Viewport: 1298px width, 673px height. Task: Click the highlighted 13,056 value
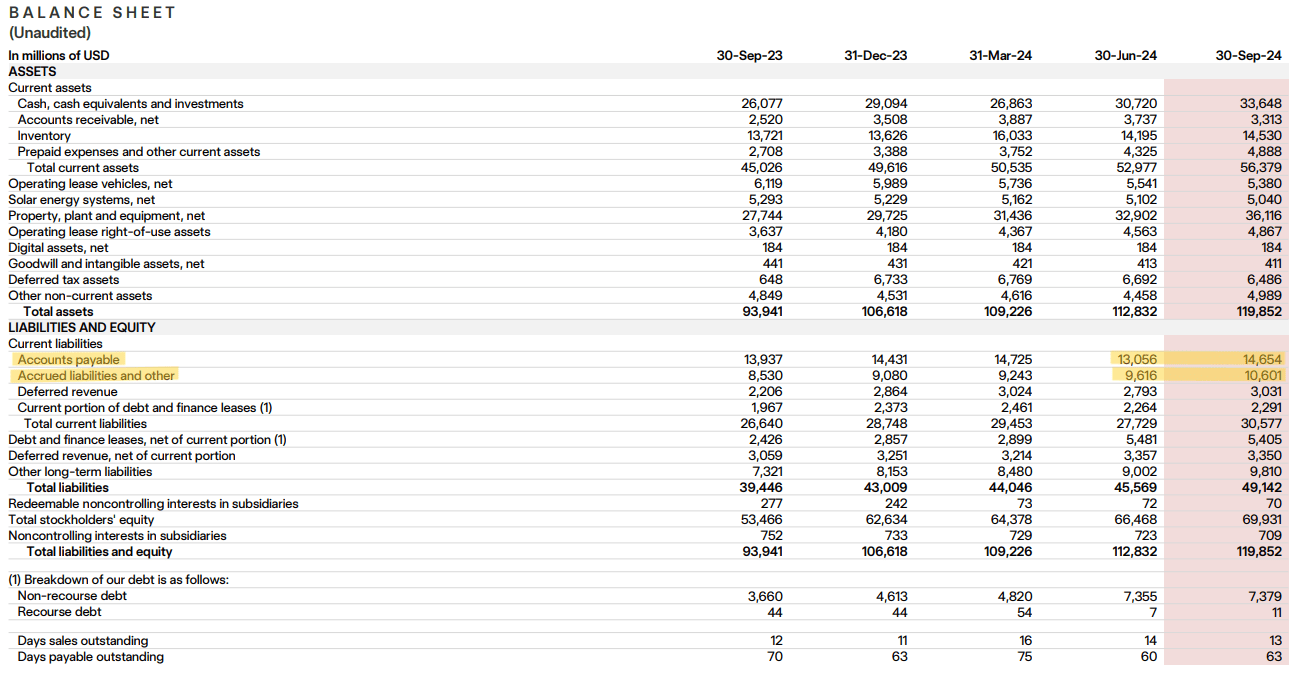(x=1135, y=360)
